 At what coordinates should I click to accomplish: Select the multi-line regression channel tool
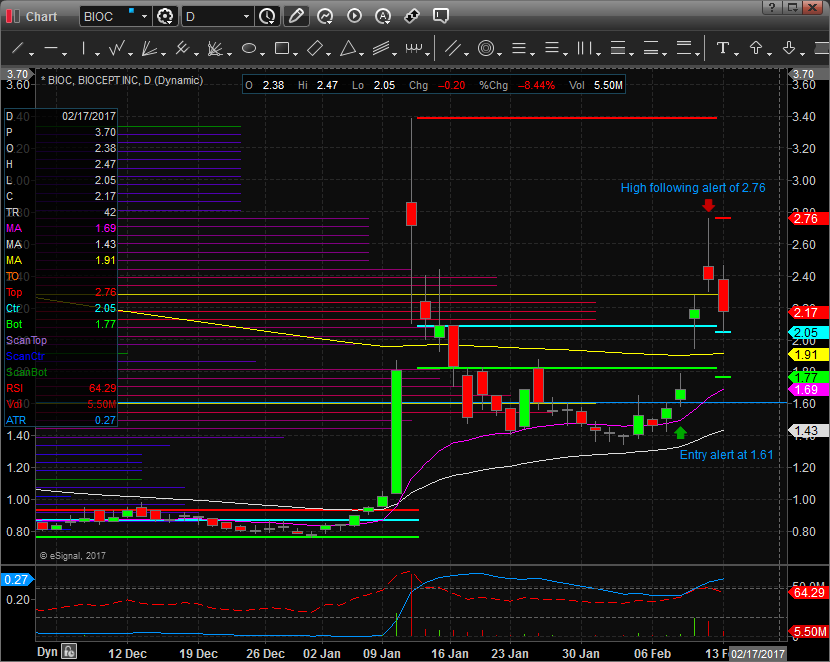[x=381, y=49]
